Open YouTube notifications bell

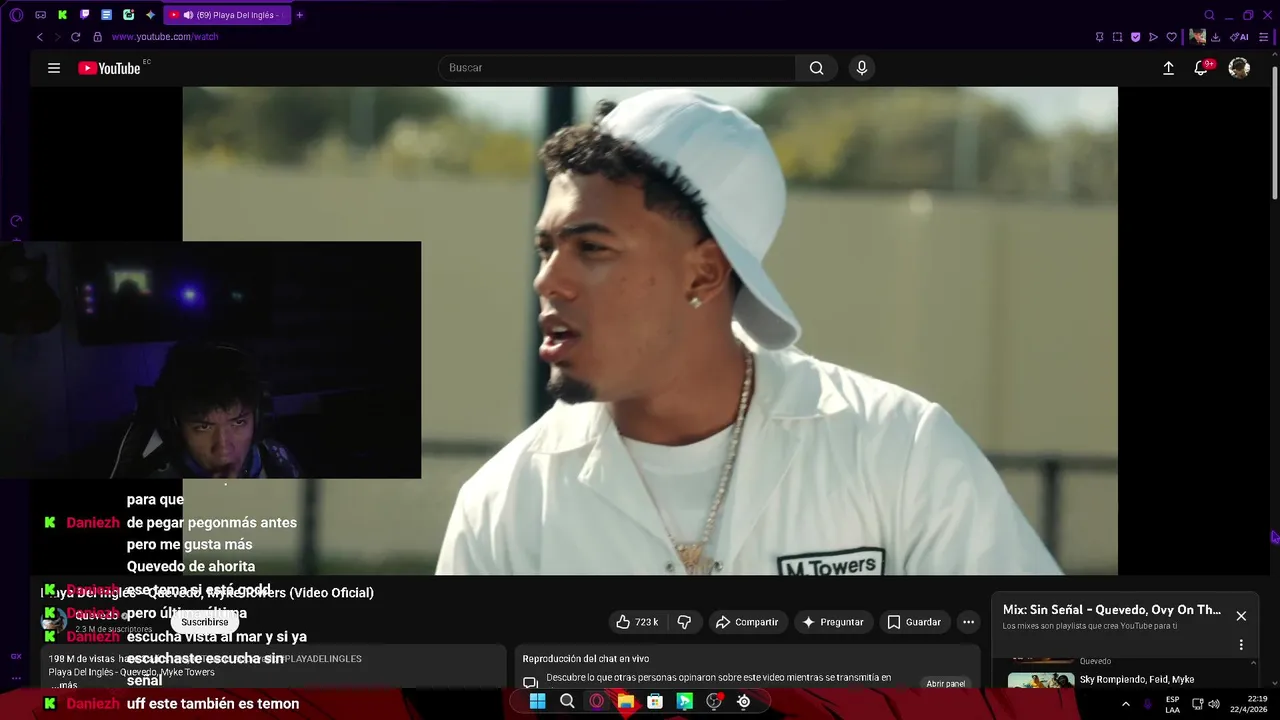pyautogui.click(x=1201, y=68)
